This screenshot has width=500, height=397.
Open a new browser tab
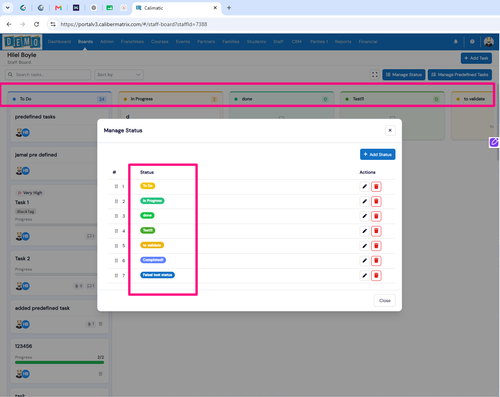click(229, 8)
